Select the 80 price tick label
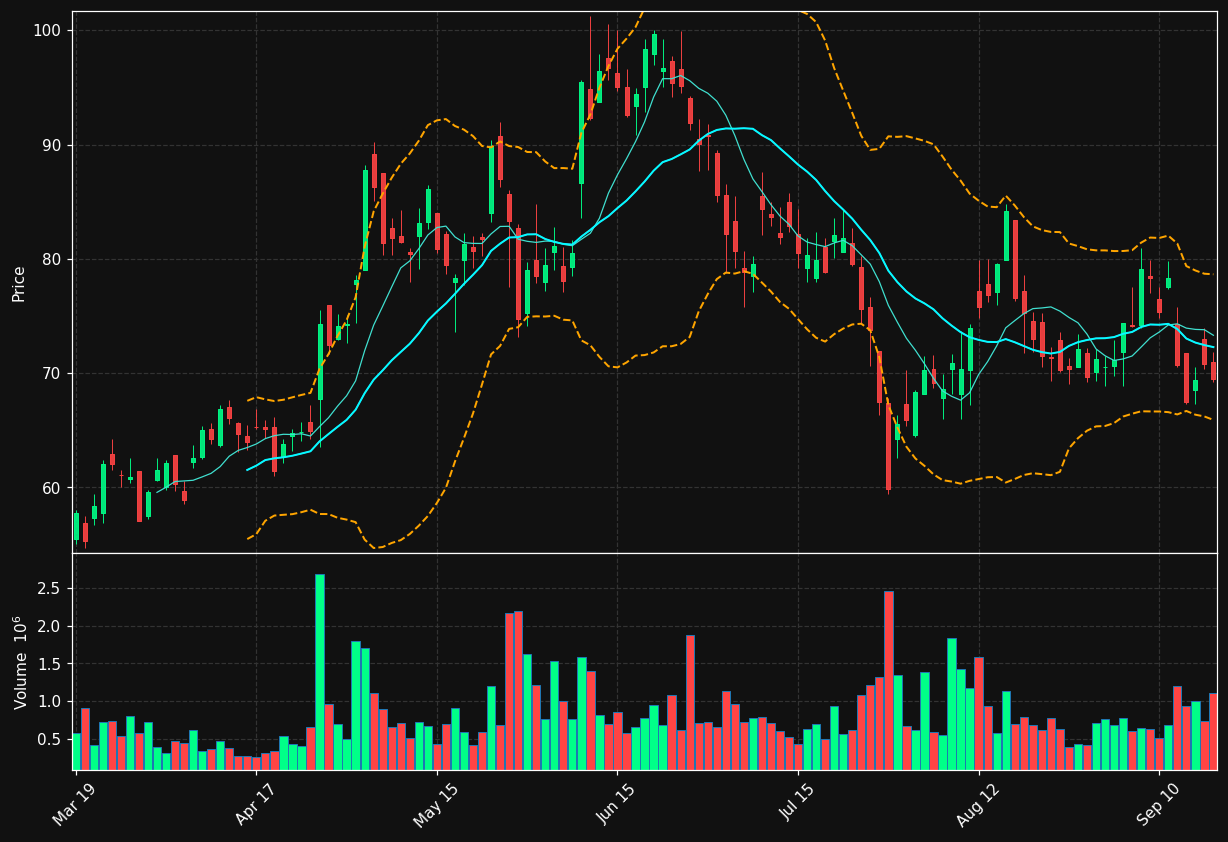Screen dimensions: 1228x842 [x=49, y=259]
